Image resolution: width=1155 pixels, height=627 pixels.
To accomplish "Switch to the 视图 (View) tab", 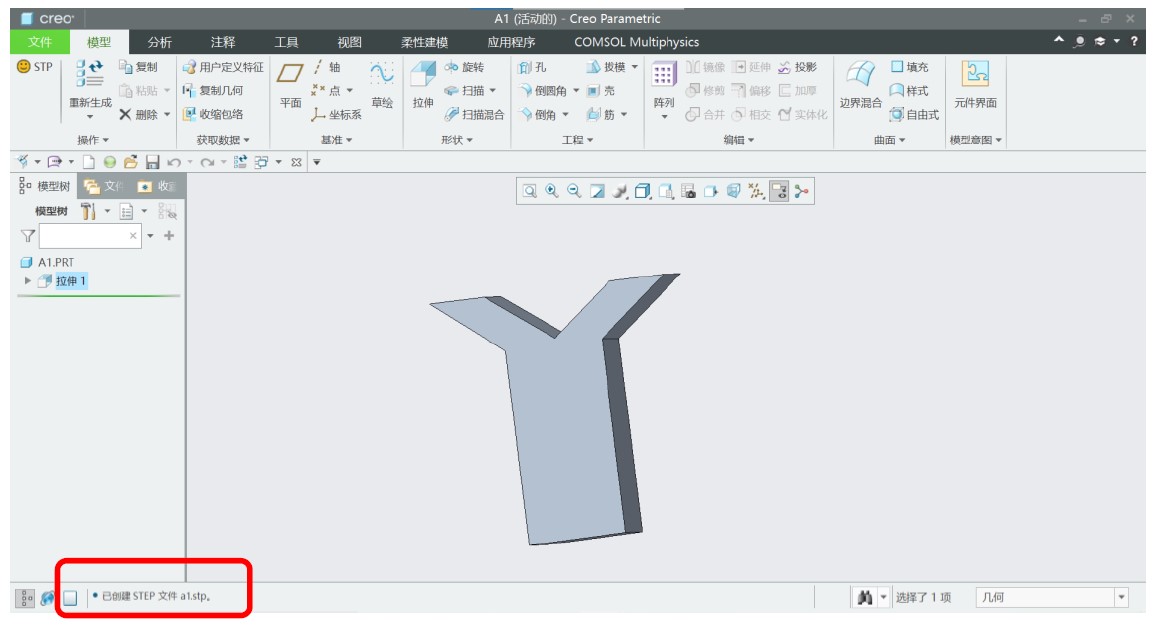I will pyautogui.click(x=349, y=42).
